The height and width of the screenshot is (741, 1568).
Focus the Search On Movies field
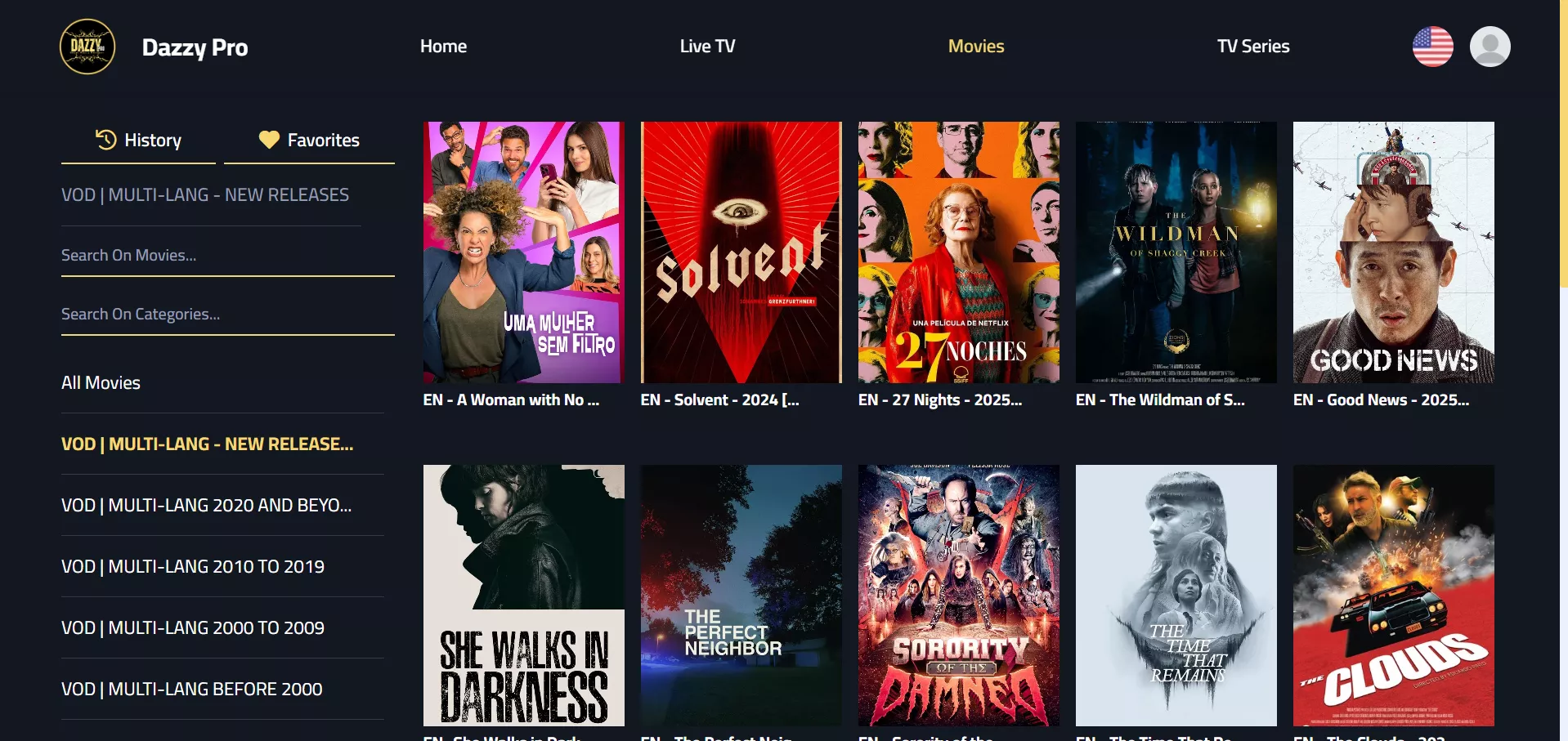pyautogui.click(x=228, y=256)
